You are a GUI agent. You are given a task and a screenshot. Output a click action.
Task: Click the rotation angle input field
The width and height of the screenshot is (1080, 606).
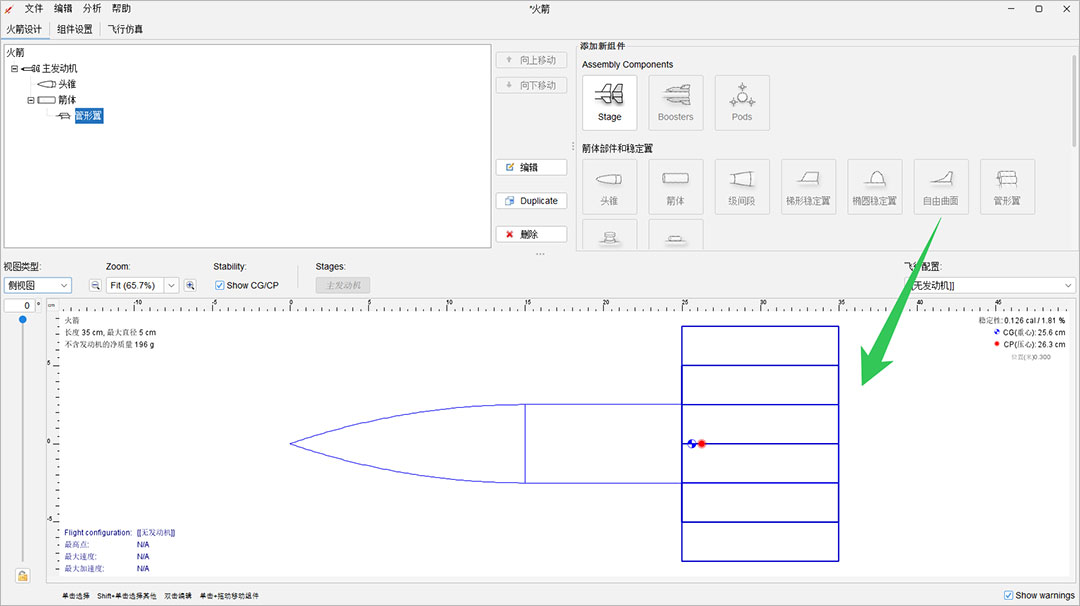click(19, 305)
